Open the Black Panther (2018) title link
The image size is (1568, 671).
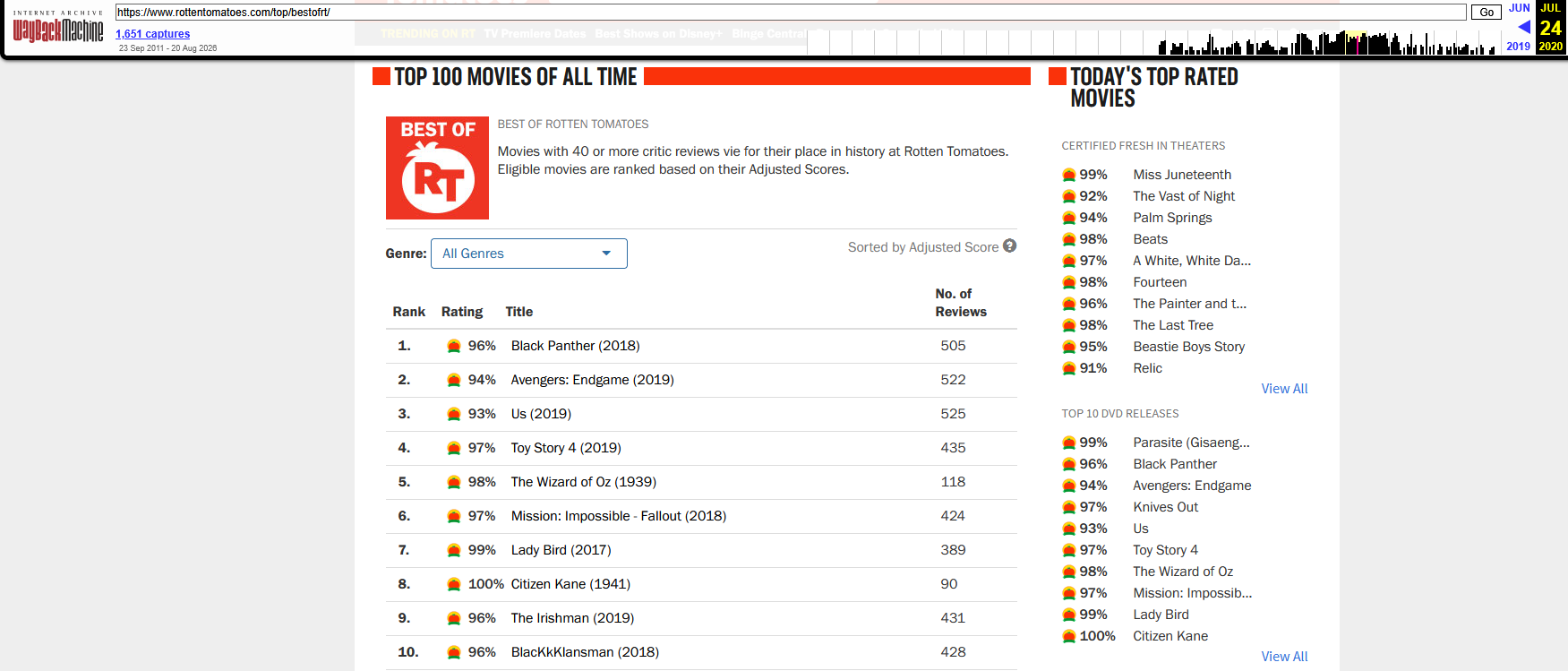[575, 346]
